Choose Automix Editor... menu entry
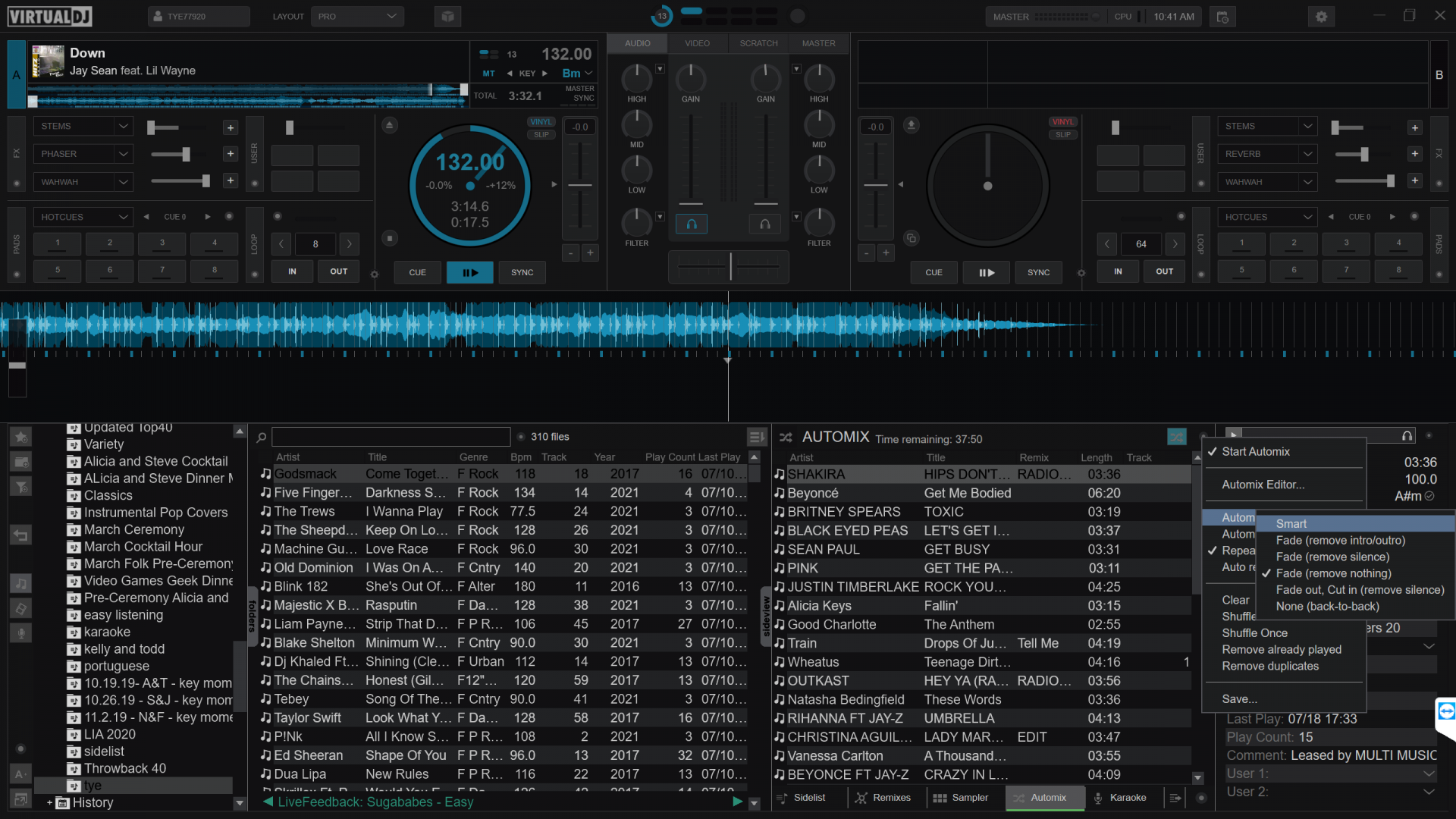The width and height of the screenshot is (1456, 819). click(x=1263, y=485)
